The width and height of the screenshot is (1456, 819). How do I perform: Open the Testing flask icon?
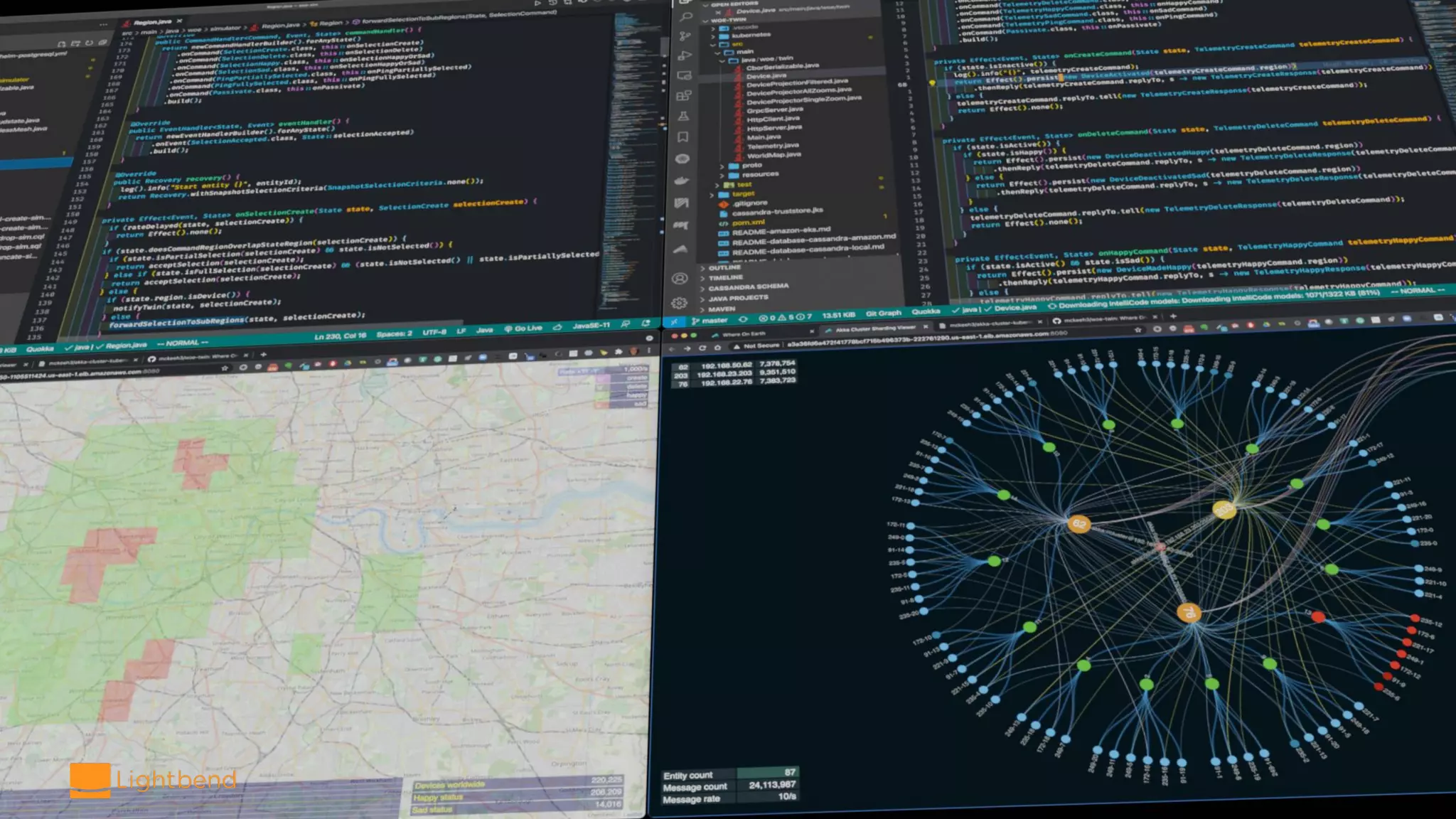683,116
